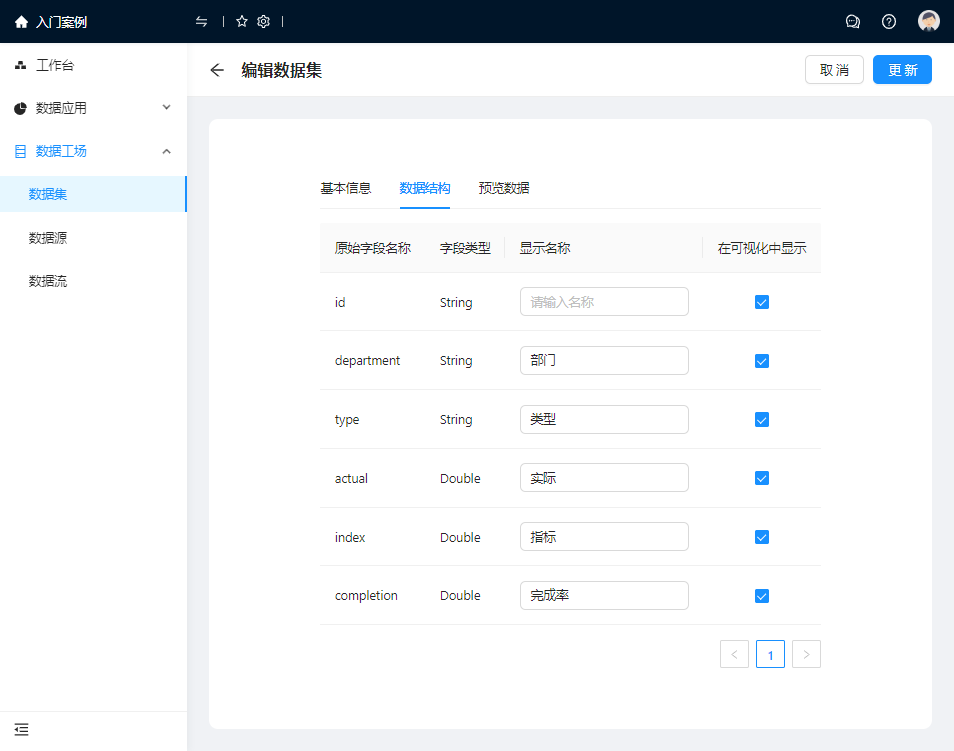This screenshot has height=751, width=954.
Task: Click the home icon beside 入门案例
Action: [x=21, y=22]
